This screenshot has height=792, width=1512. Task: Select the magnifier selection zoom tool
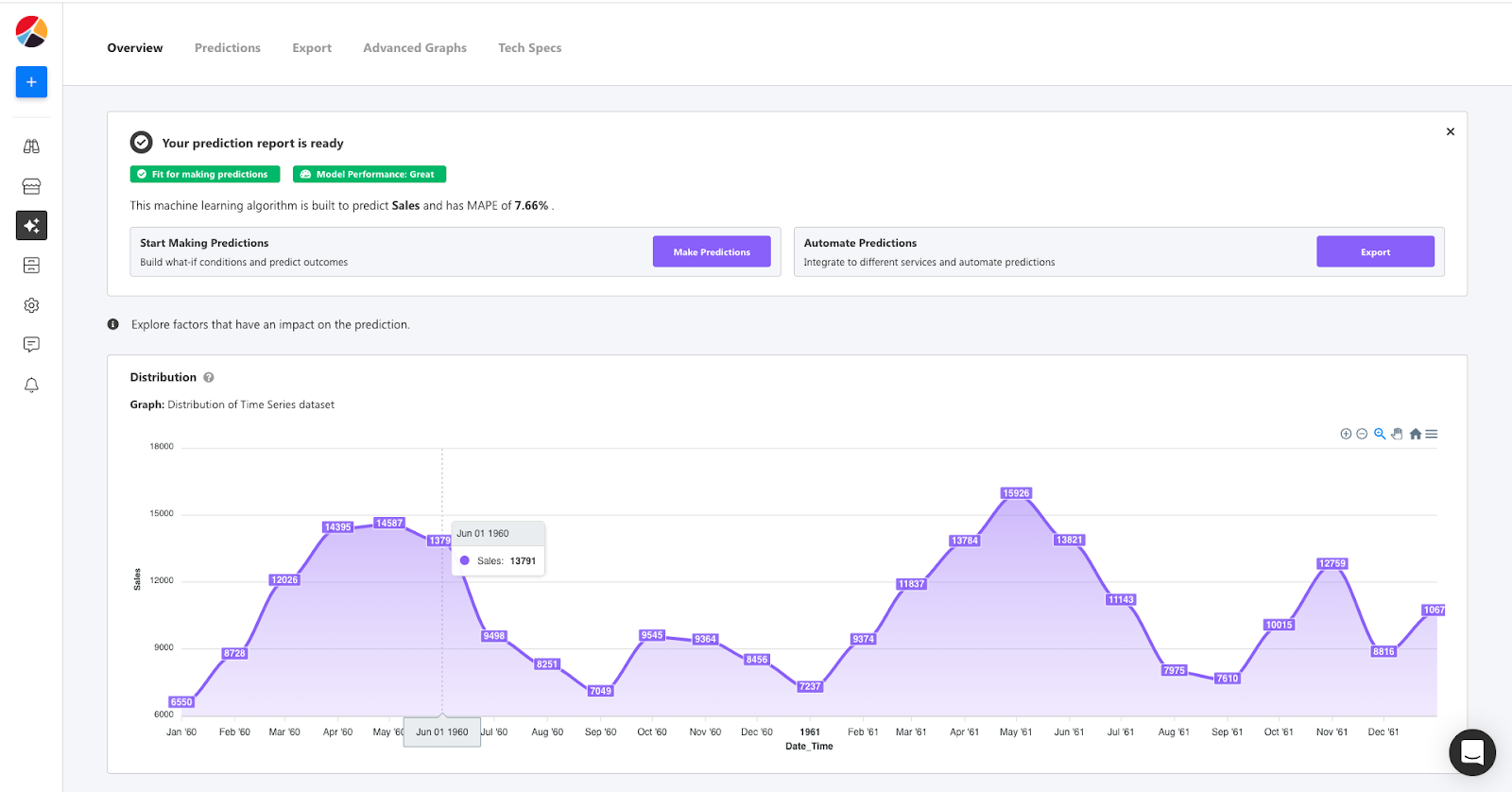1380,434
